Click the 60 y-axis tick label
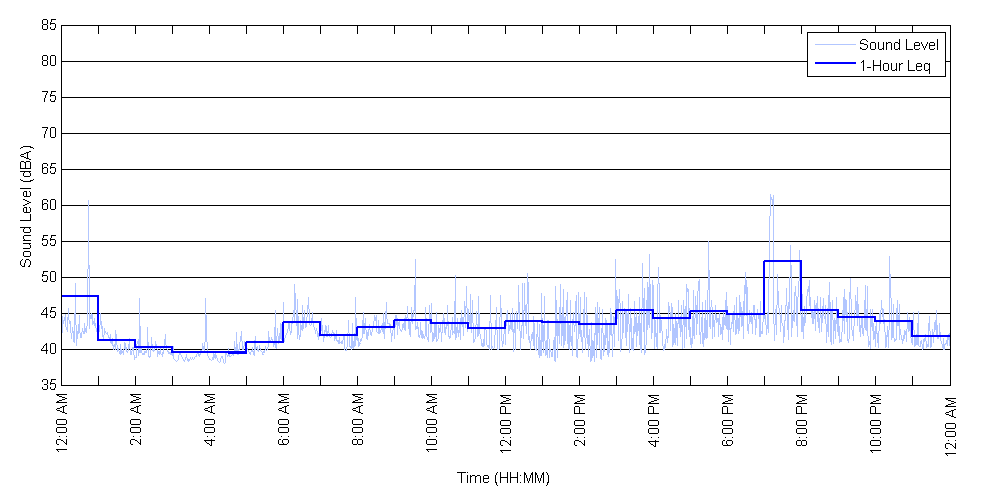The image size is (1000, 500). (x=47, y=205)
